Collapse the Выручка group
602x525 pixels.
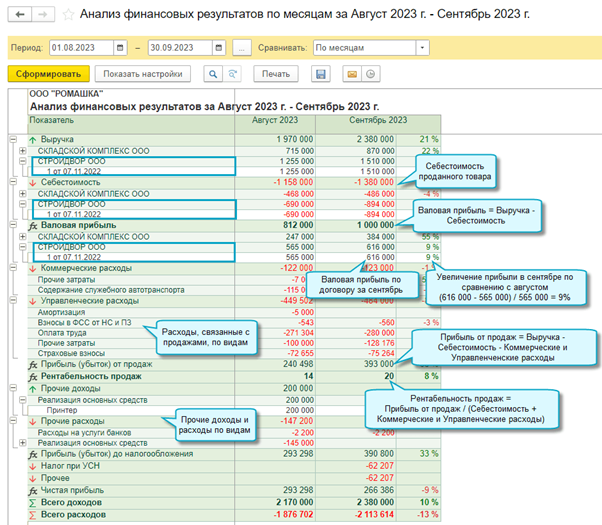pos(13,139)
